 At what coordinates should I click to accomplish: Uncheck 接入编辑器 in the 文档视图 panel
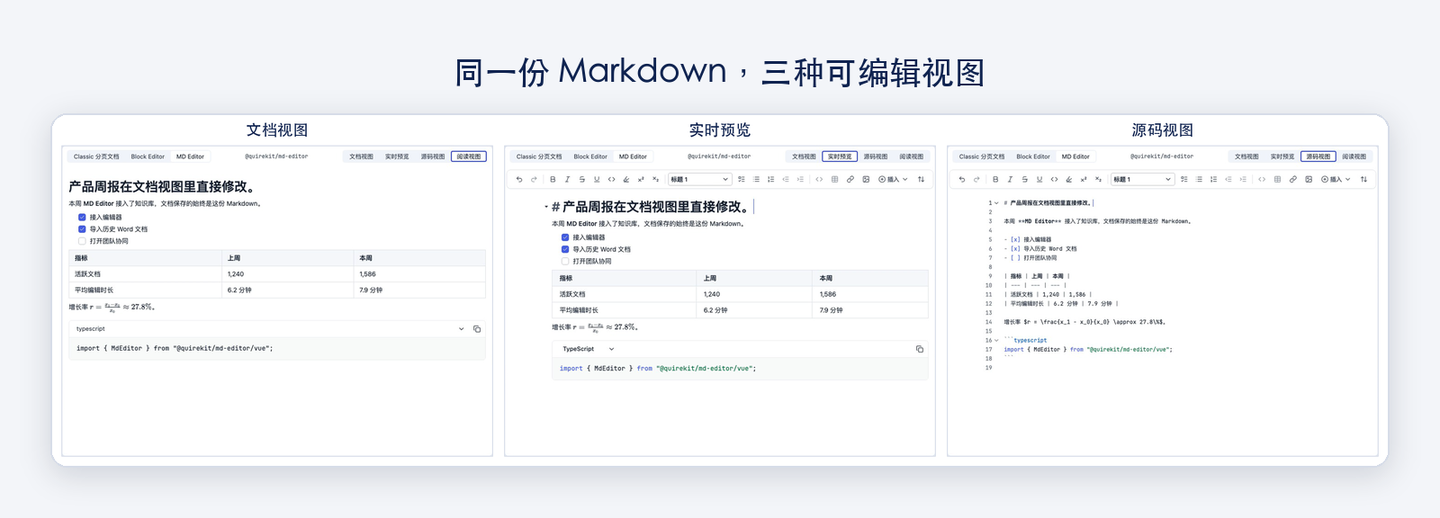[x=82, y=217]
